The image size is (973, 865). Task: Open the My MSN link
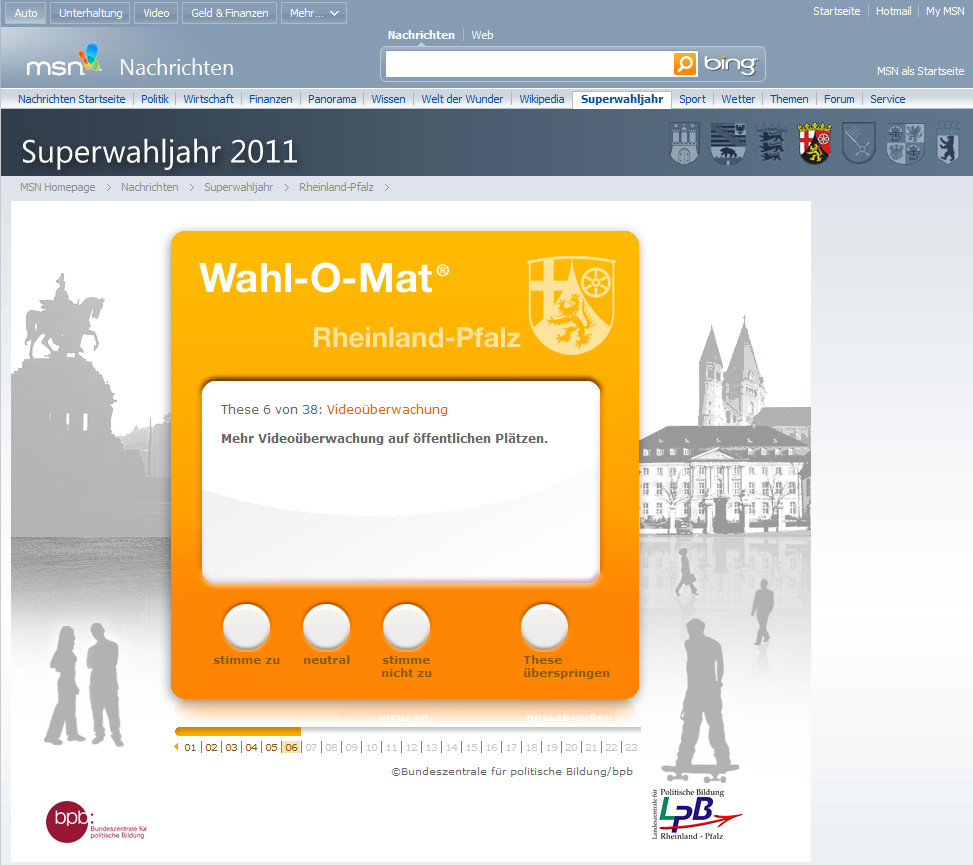pyautogui.click(x=945, y=11)
